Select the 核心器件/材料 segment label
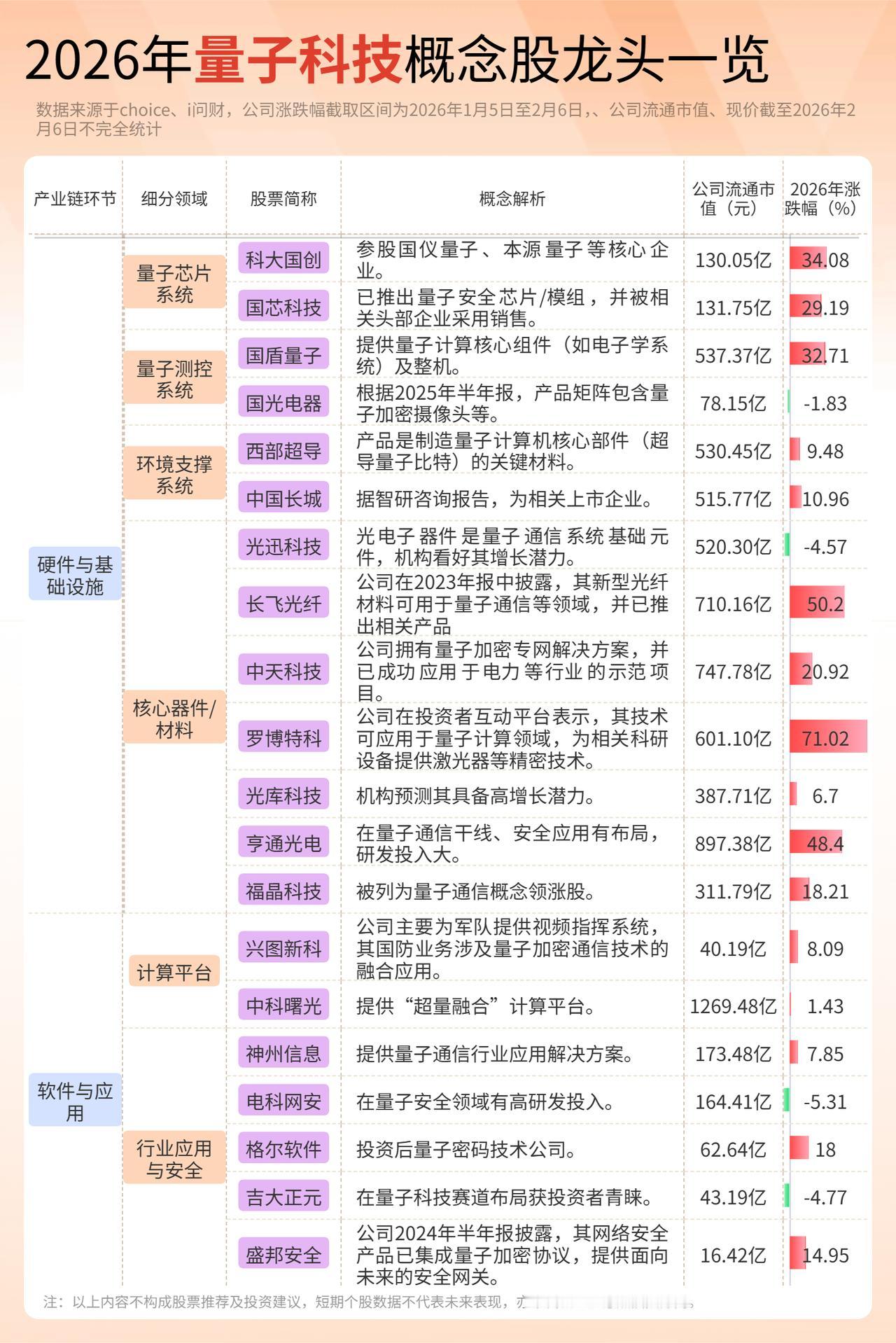Image resolution: width=896 pixels, height=1343 pixels. (174, 718)
